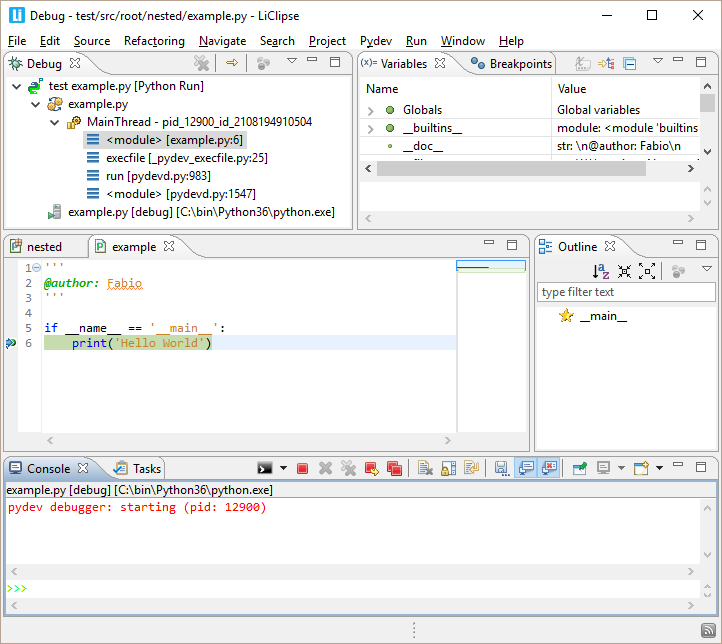722x644 pixels.
Task: Open the Run menu
Action: click(416, 41)
